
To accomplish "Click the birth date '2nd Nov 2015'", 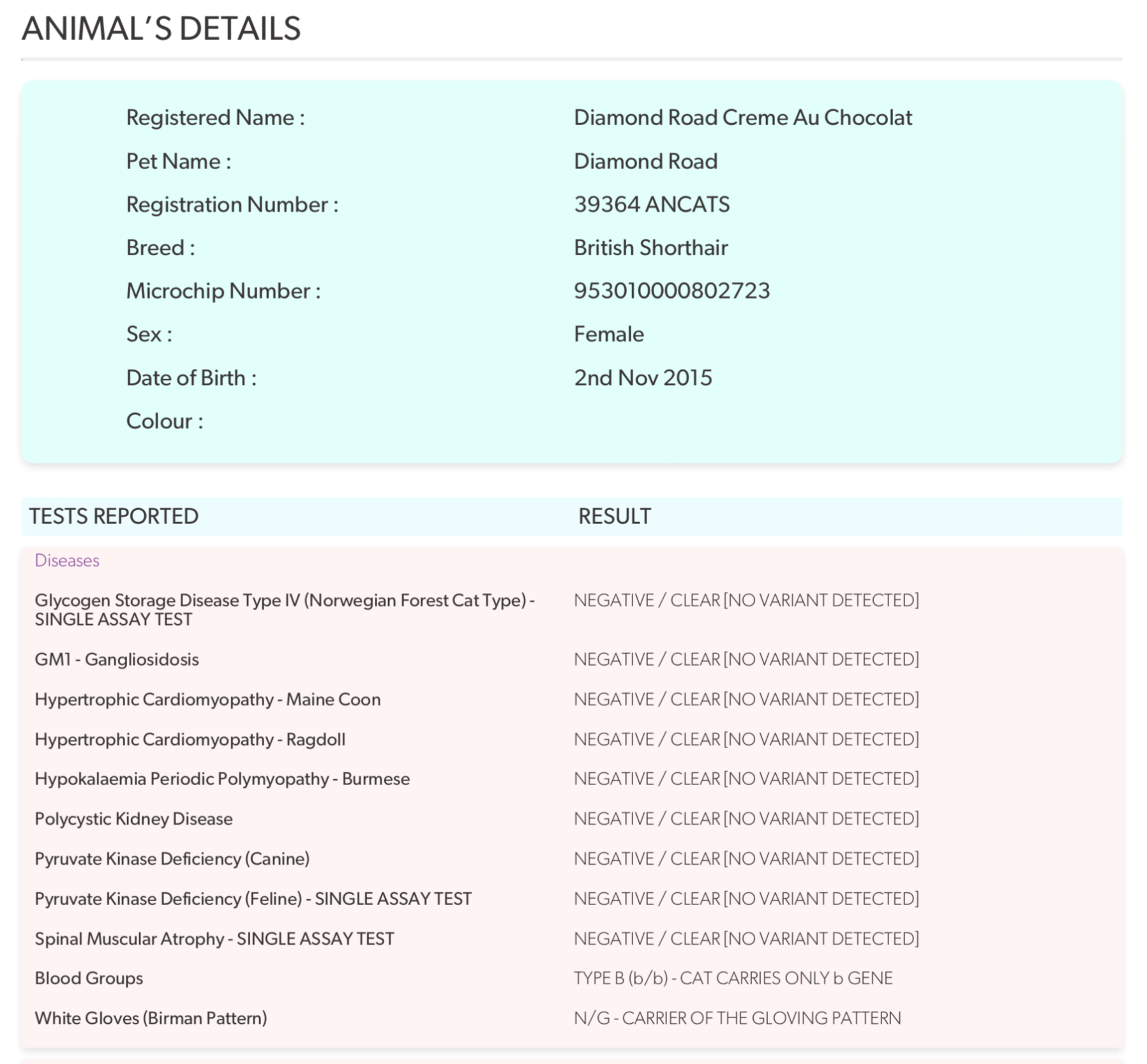I will 643,378.
